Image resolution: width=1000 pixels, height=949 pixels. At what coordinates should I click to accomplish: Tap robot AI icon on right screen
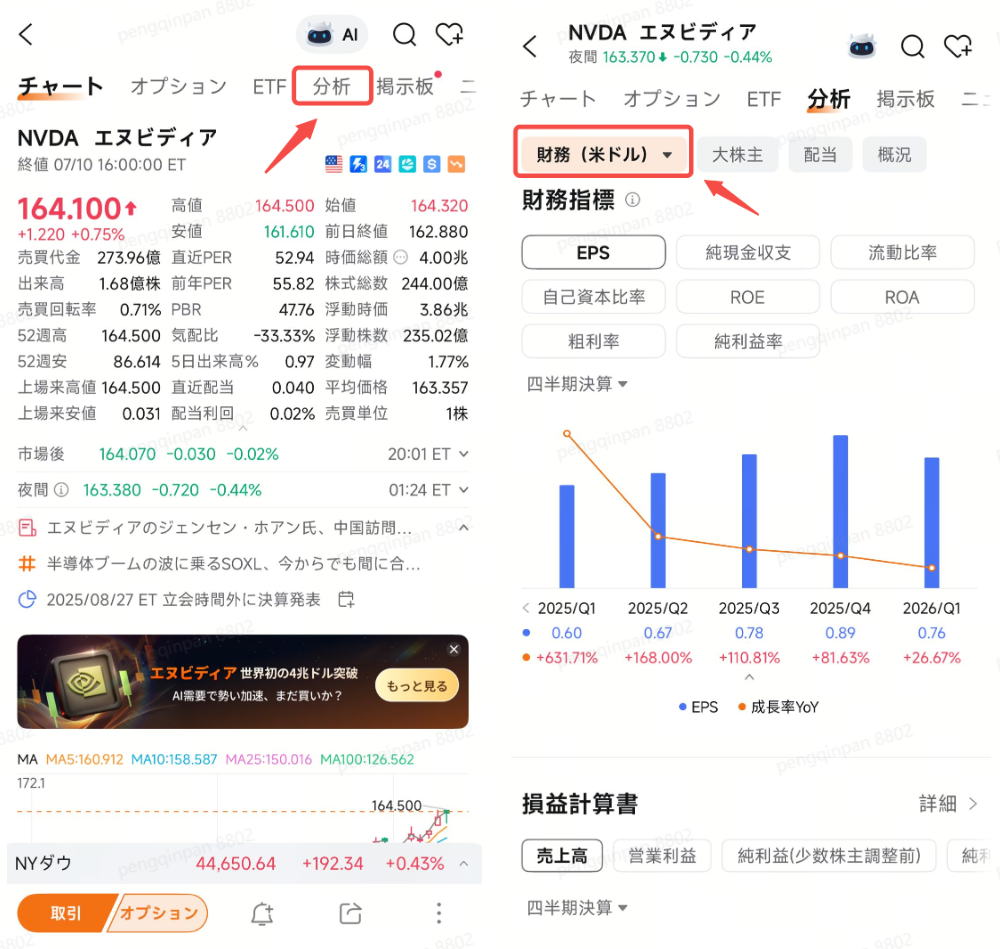point(862,47)
